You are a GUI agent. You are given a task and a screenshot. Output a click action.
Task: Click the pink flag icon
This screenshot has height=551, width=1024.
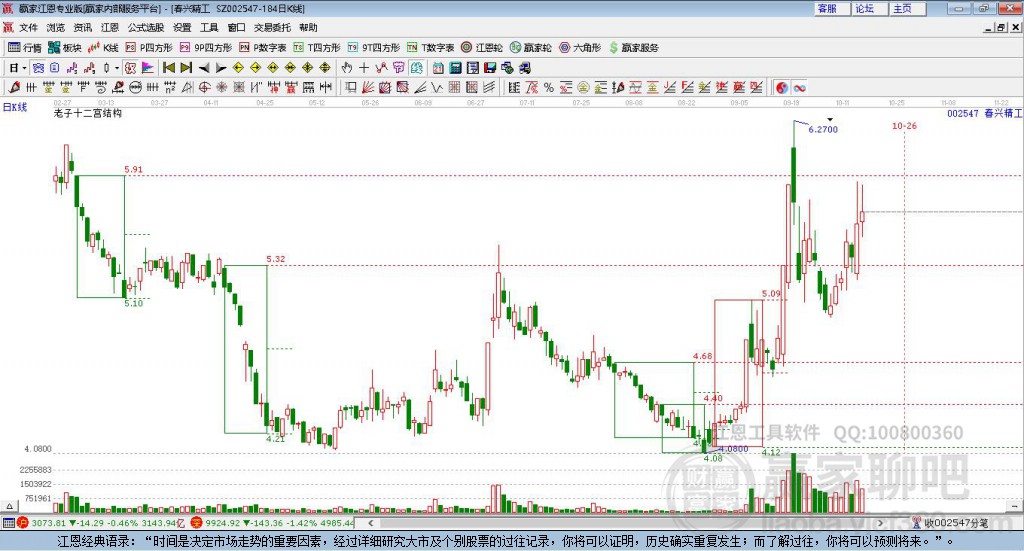148,68
